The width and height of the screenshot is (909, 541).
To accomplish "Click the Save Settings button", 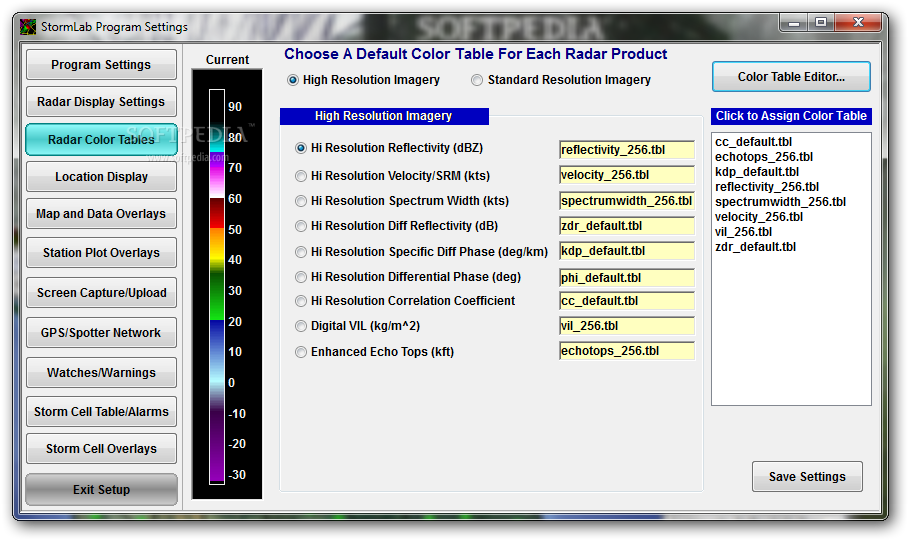I will [x=807, y=477].
